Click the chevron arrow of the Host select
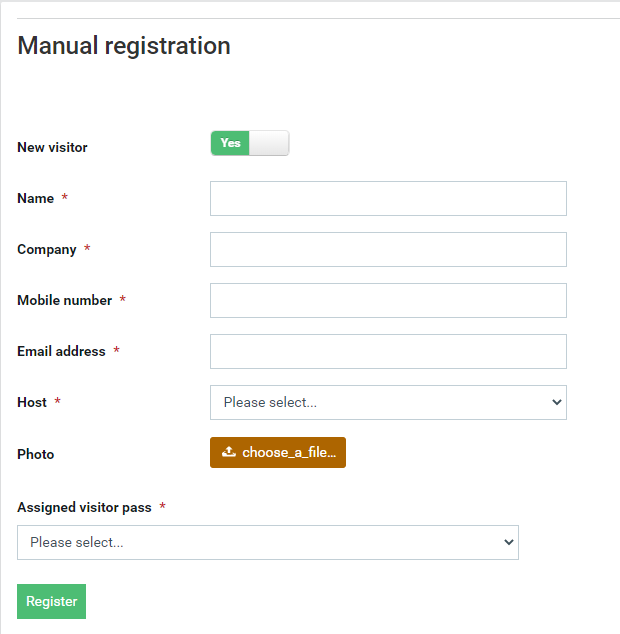 tap(557, 402)
